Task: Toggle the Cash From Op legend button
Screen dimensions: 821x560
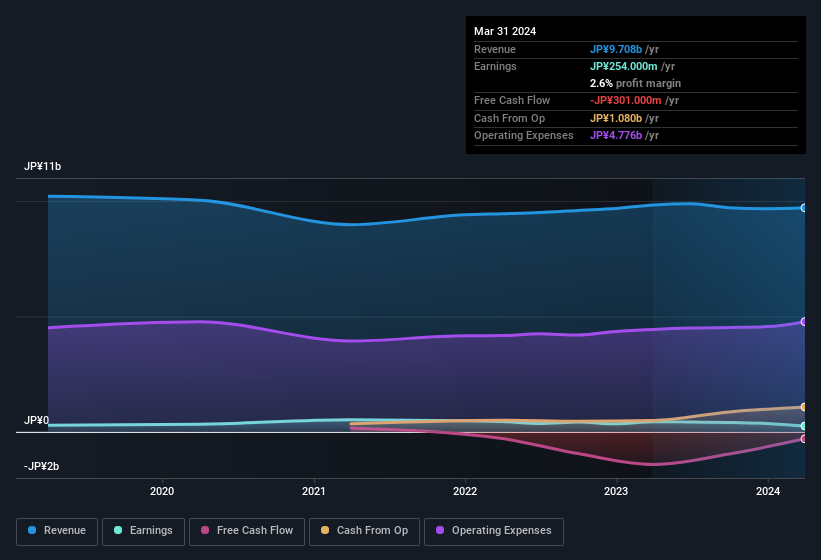Action: click(x=364, y=531)
